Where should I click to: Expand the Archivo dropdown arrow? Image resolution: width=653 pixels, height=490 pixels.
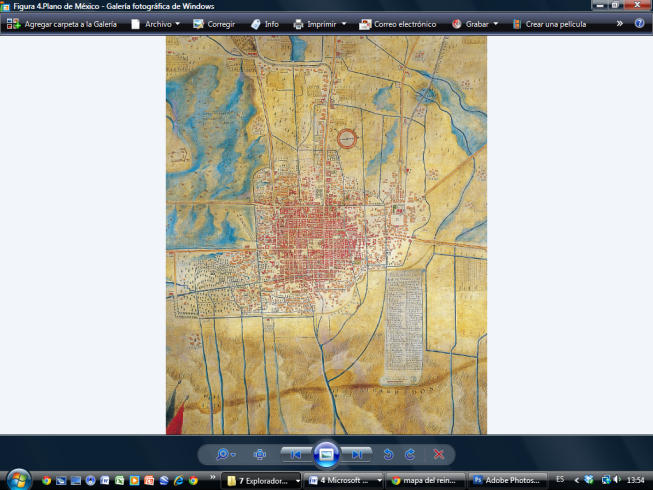(177, 24)
